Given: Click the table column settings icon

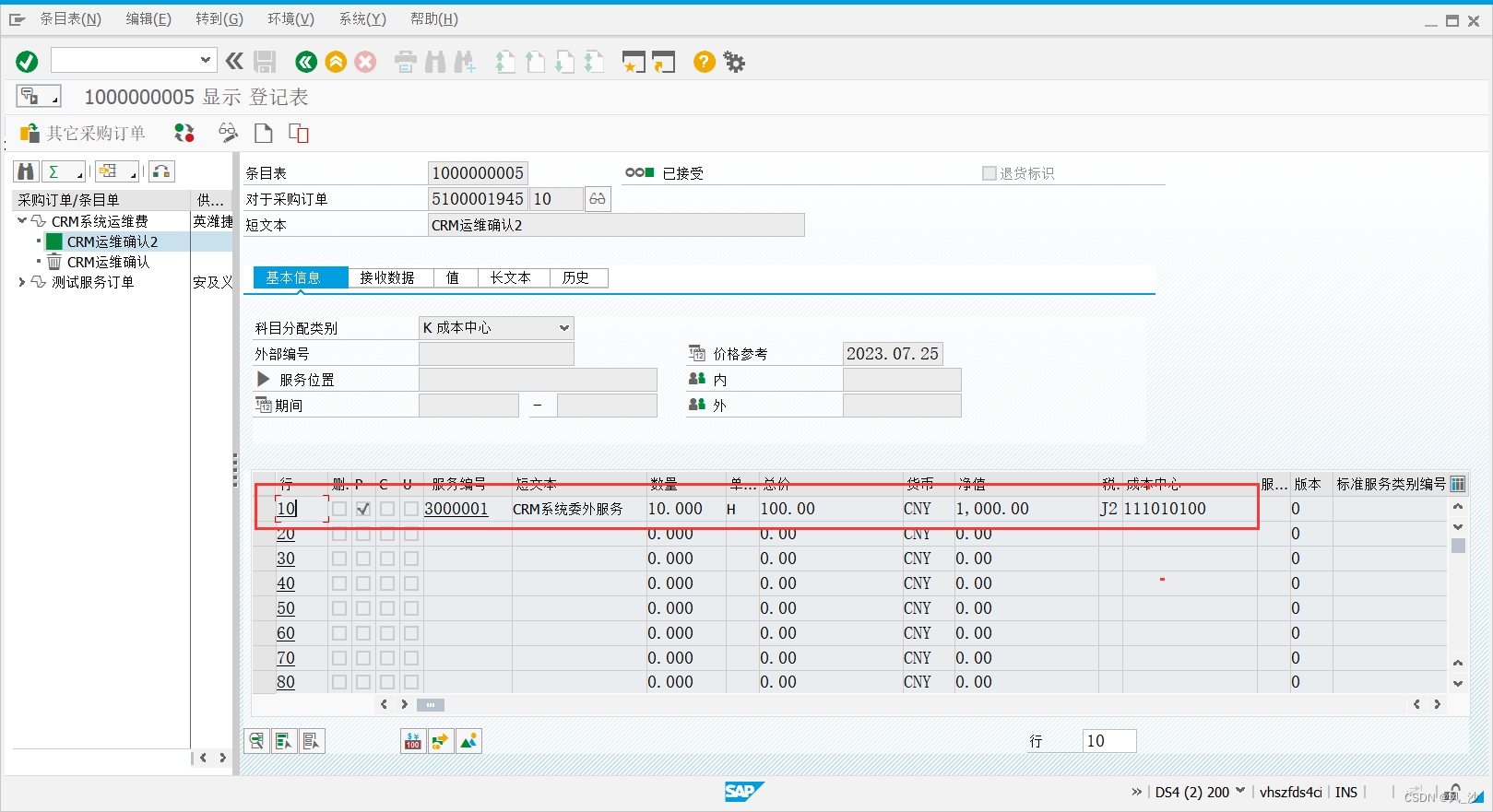Looking at the screenshot, I should click(x=1458, y=484).
